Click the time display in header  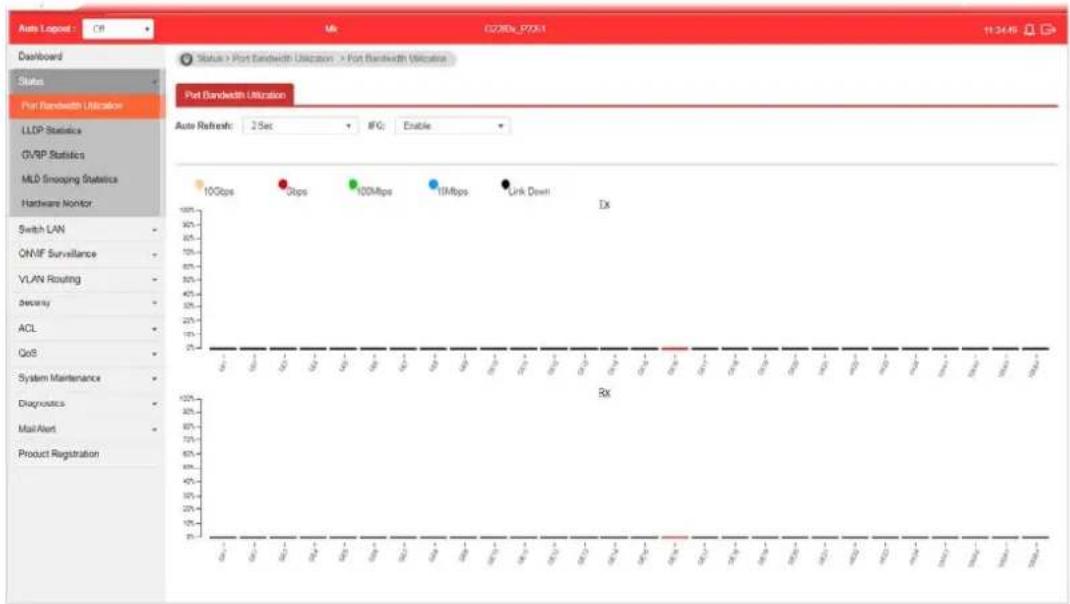(x=1000, y=31)
